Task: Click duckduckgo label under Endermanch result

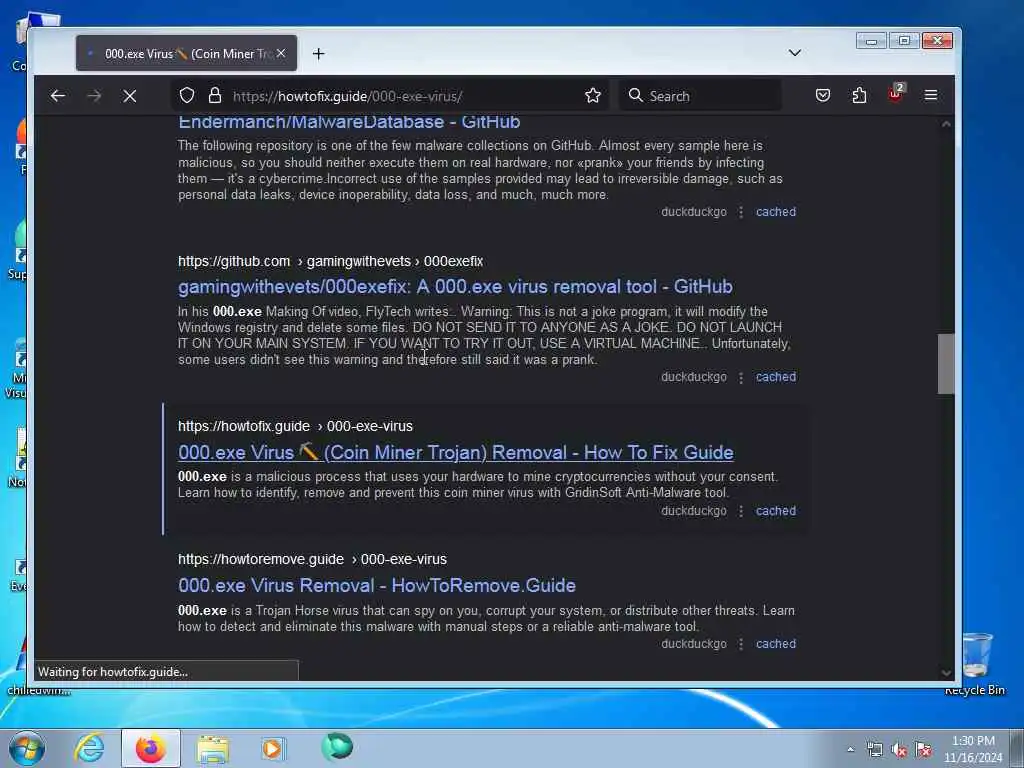Action: 694,212
